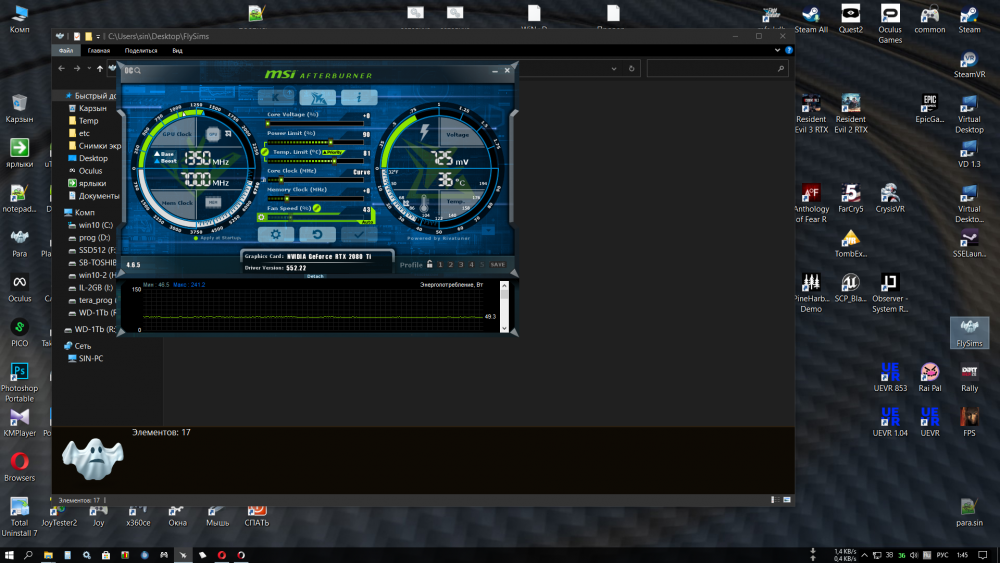Viewport: 1000px width, 563px height.
Task: Click the Core Voltage slider
Action: point(315,123)
